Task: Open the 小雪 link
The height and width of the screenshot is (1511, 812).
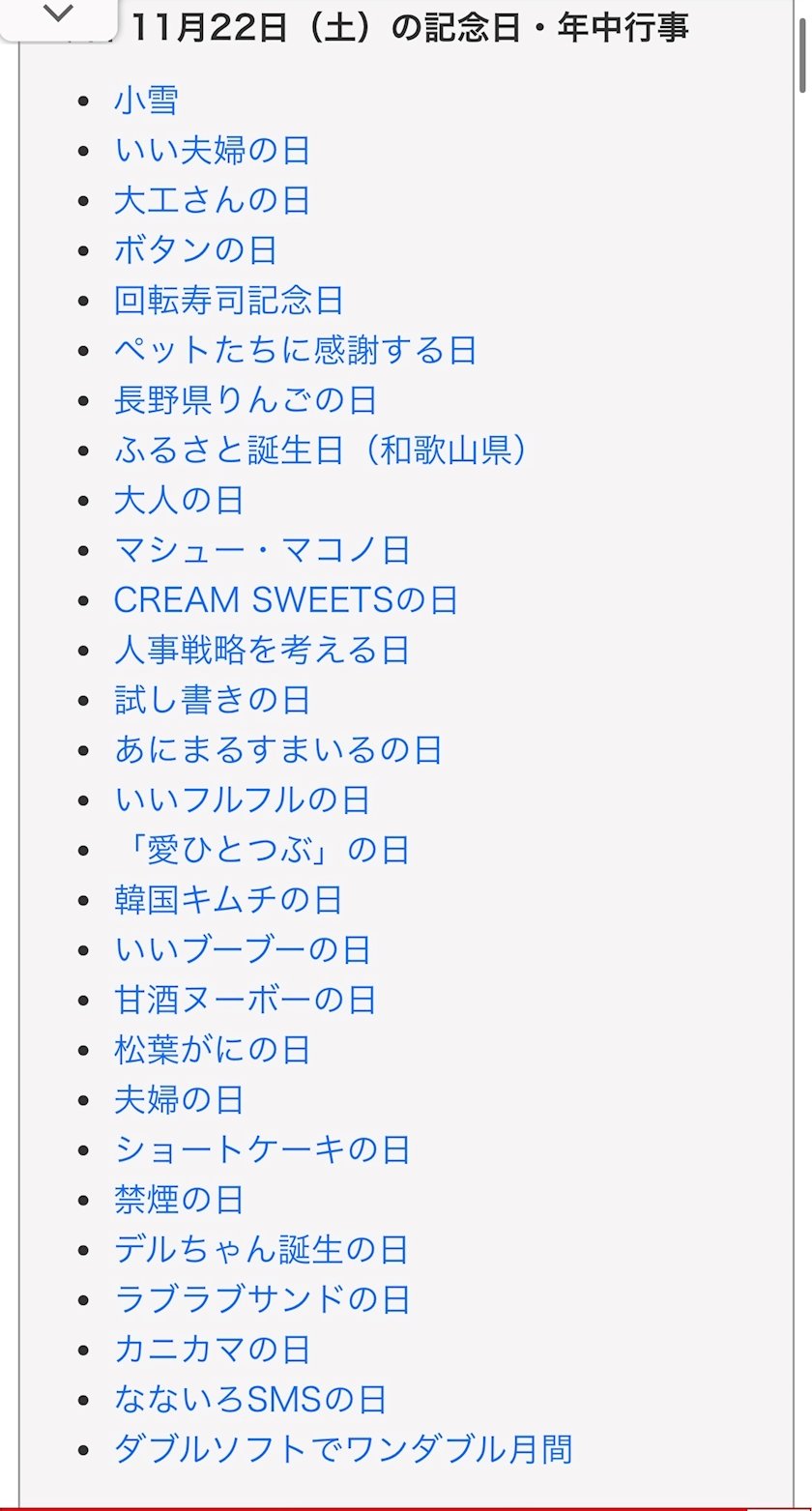Action: click(146, 101)
